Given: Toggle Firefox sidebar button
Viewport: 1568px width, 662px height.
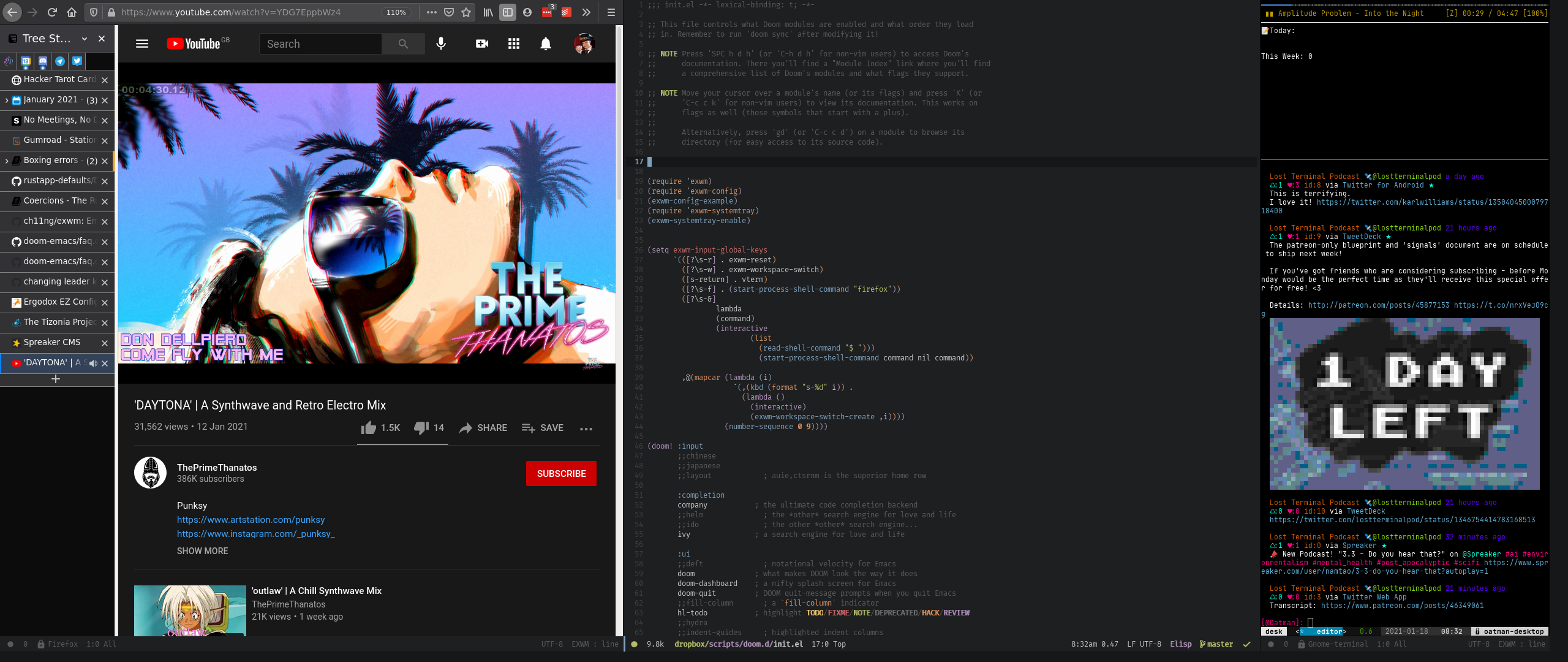Looking at the screenshot, I should pyautogui.click(x=507, y=12).
